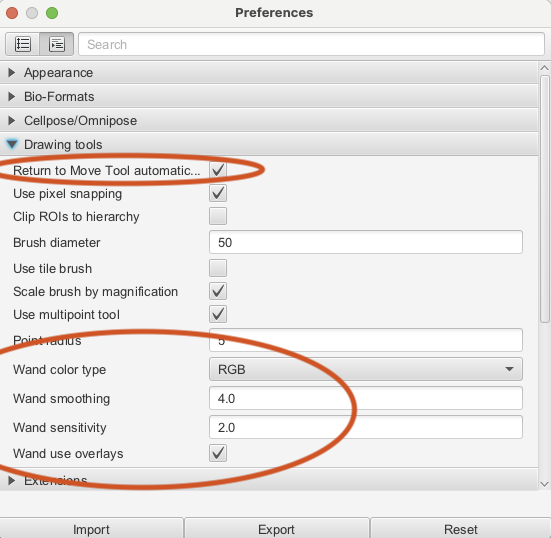Click the vertical scrollbar thumb
The image size is (551, 538).
(545, 199)
